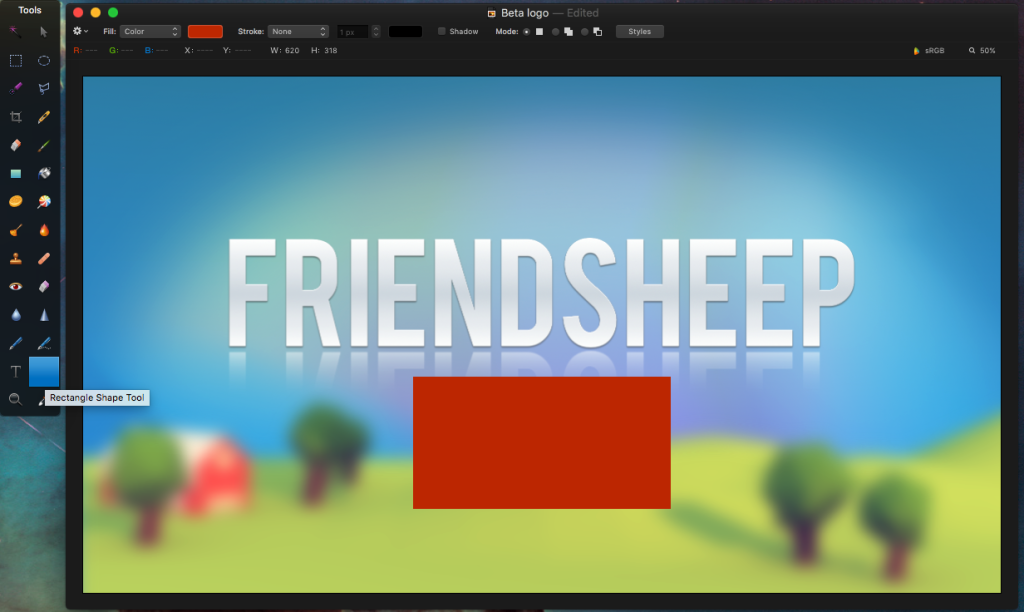Select the add-to-shape mode radio
Screen dimensions: 1024x612
pyautogui.click(x=555, y=31)
